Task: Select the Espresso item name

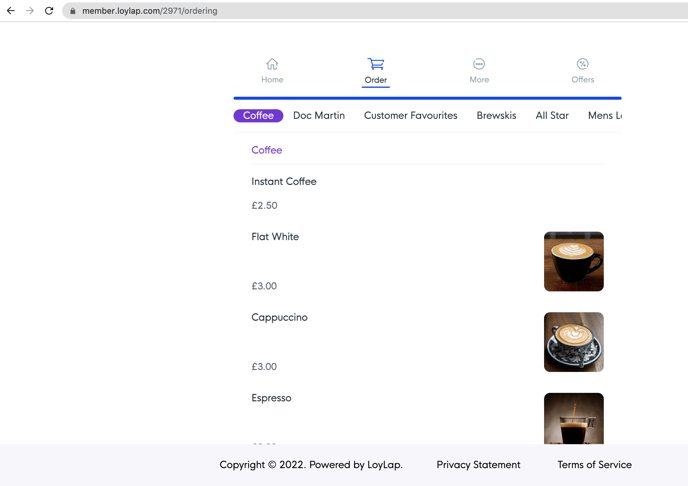Action: point(271,398)
